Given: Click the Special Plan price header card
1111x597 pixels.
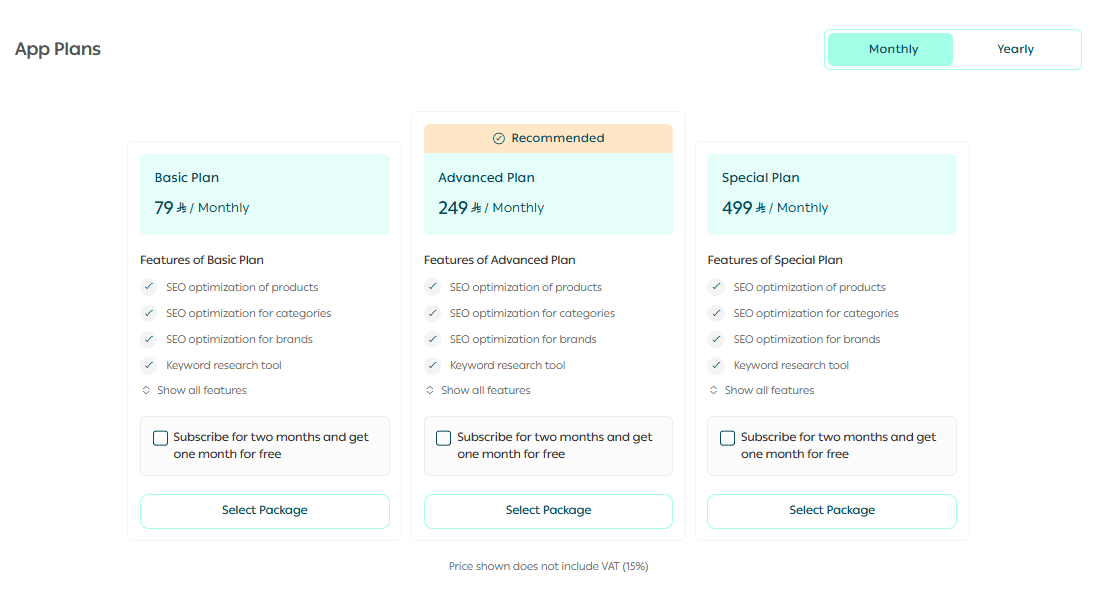Looking at the screenshot, I should click(832, 194).
